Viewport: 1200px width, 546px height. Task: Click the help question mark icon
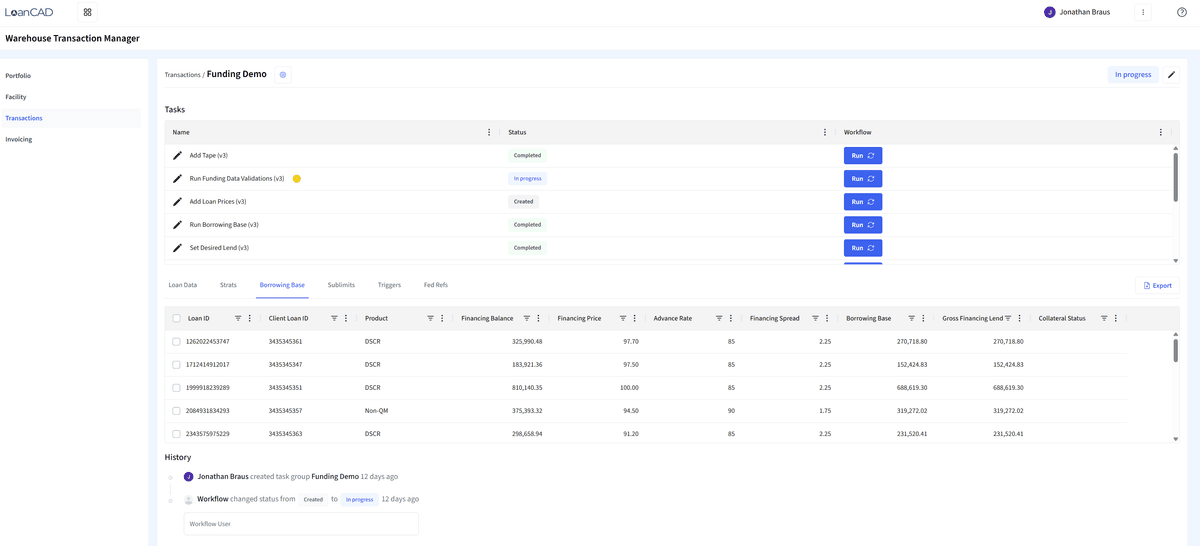(1182, 12)
